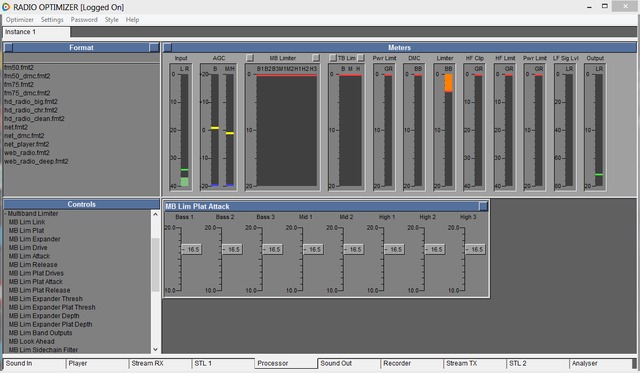Image resolution: width=640 pixels, height=373 pixels.
Task: Open the Analyser tab
Action: [x=600, y=363]
